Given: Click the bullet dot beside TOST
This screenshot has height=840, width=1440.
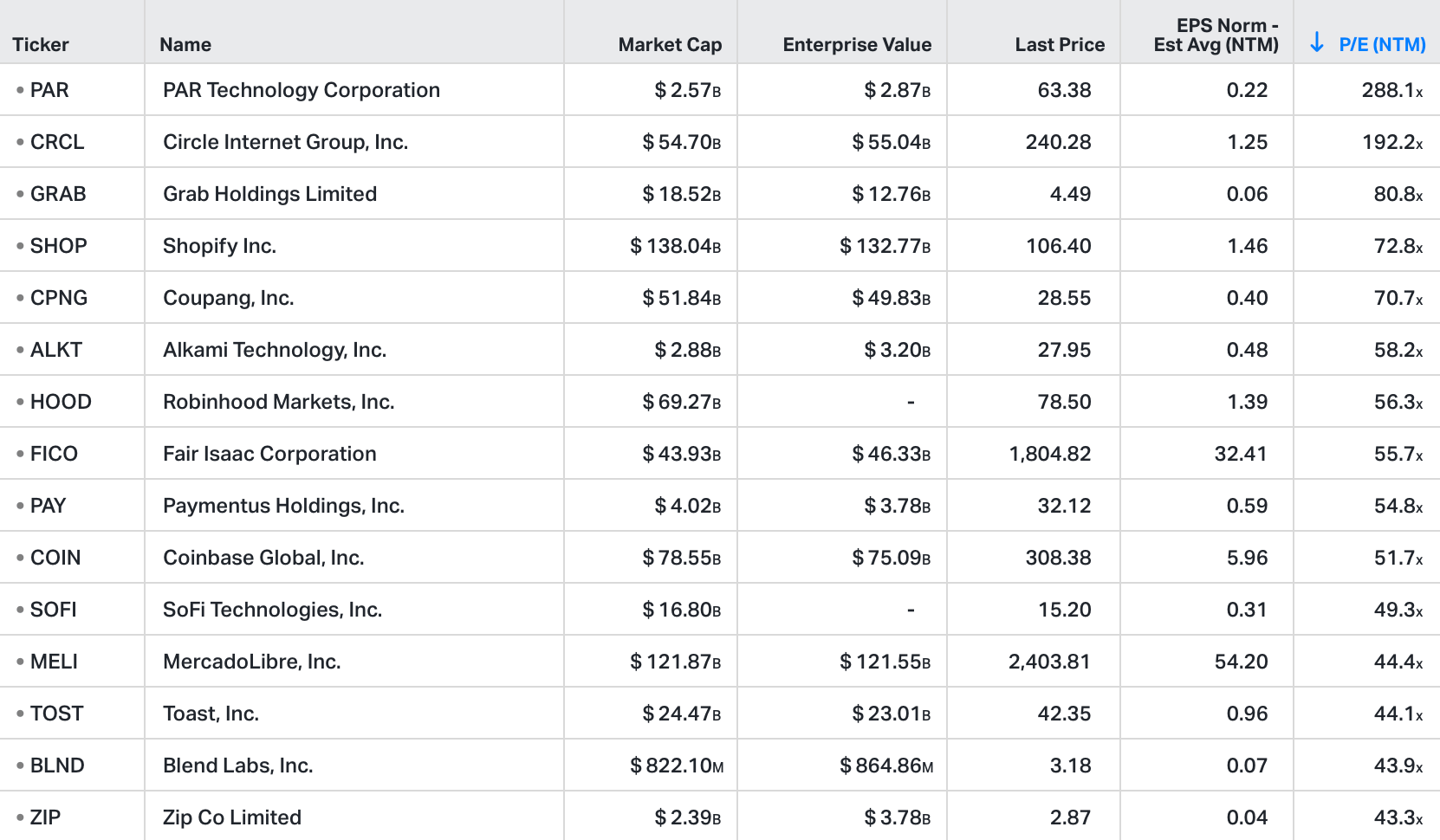Looking at the screenshot, I should [x=20, y=714].
